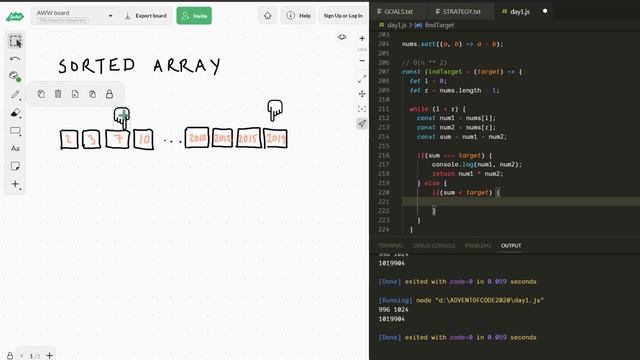Screen dimensions: 640x360
Task: Choose the rectangle shape tool
Action: tap(15, 131)
